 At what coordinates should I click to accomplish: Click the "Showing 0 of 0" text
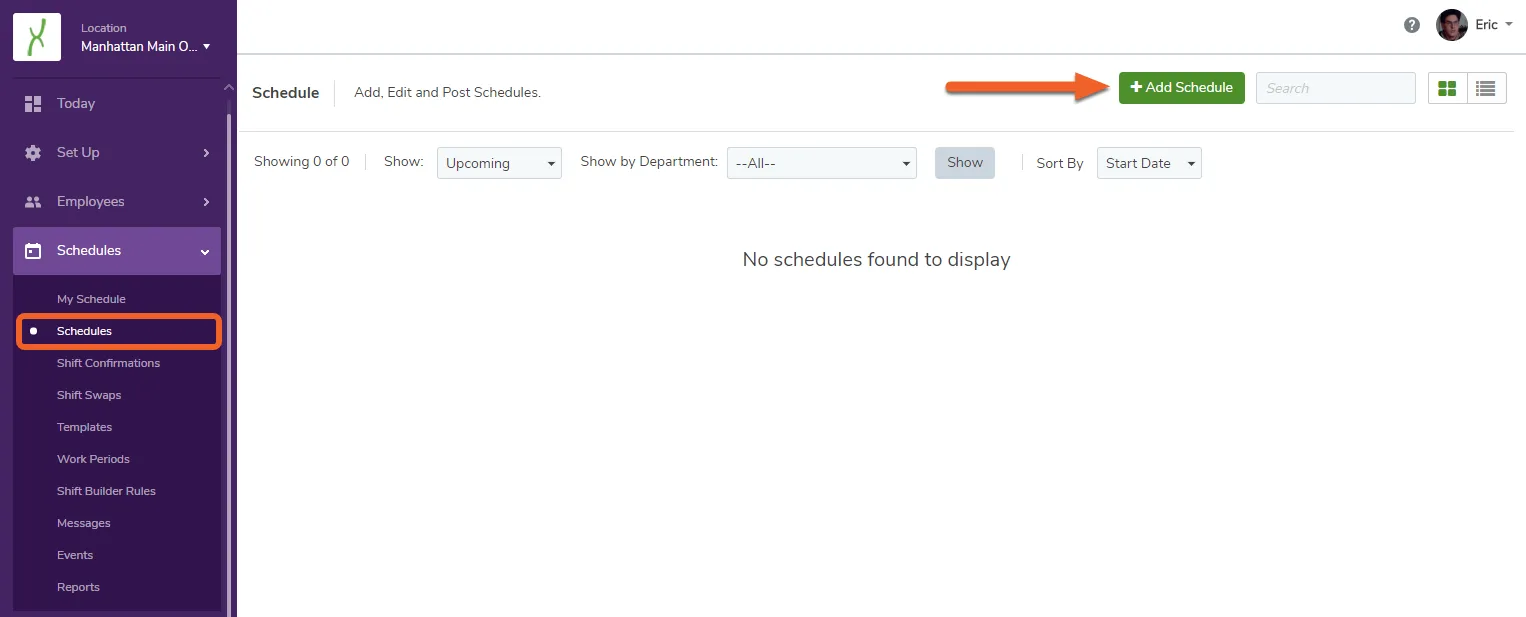(302, 161)
